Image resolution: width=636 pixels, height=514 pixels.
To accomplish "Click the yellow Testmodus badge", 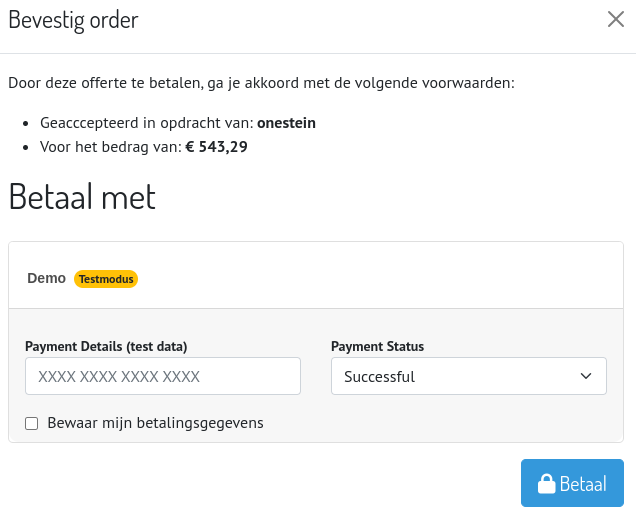I will (106, 279).
